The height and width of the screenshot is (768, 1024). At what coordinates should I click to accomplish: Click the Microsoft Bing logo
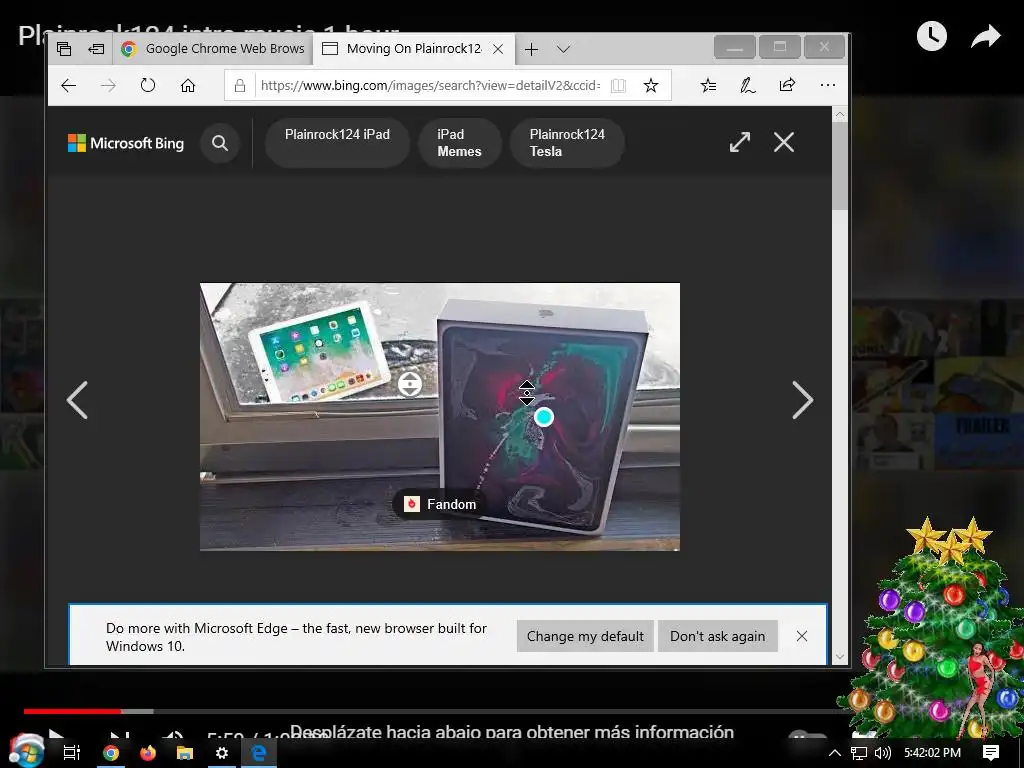[126, 143]
